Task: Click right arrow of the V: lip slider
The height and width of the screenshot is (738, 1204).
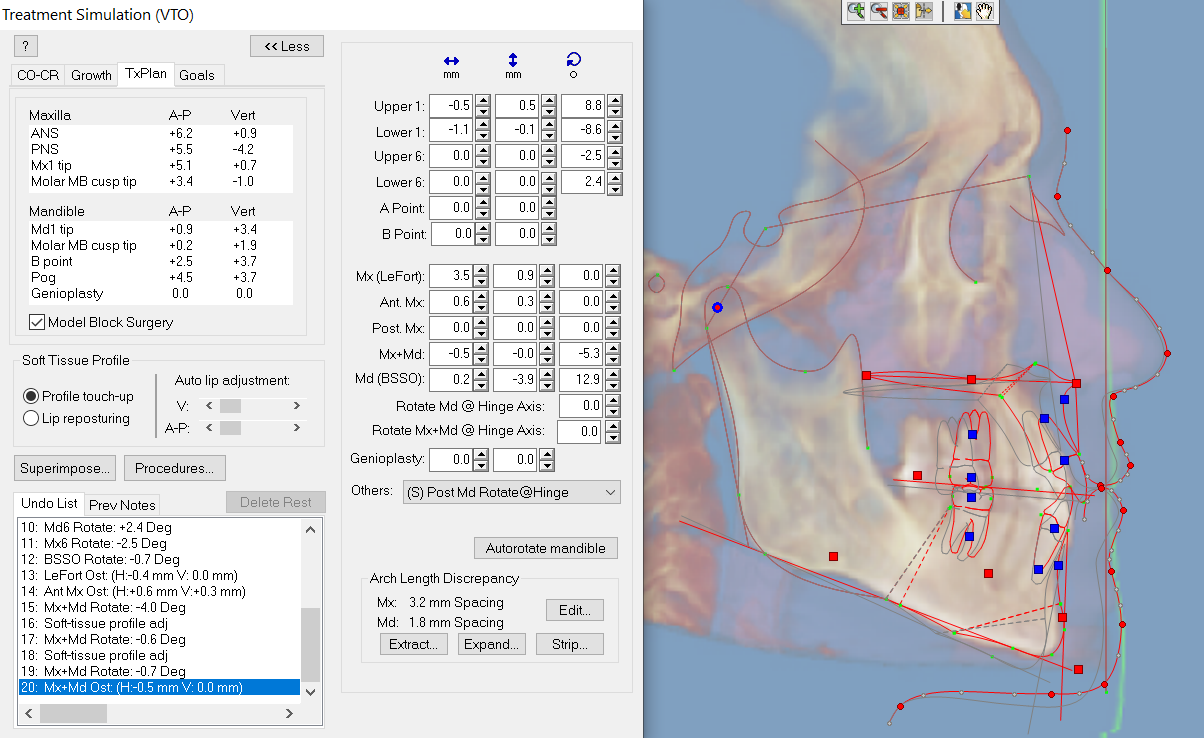Action: point(296,405)
